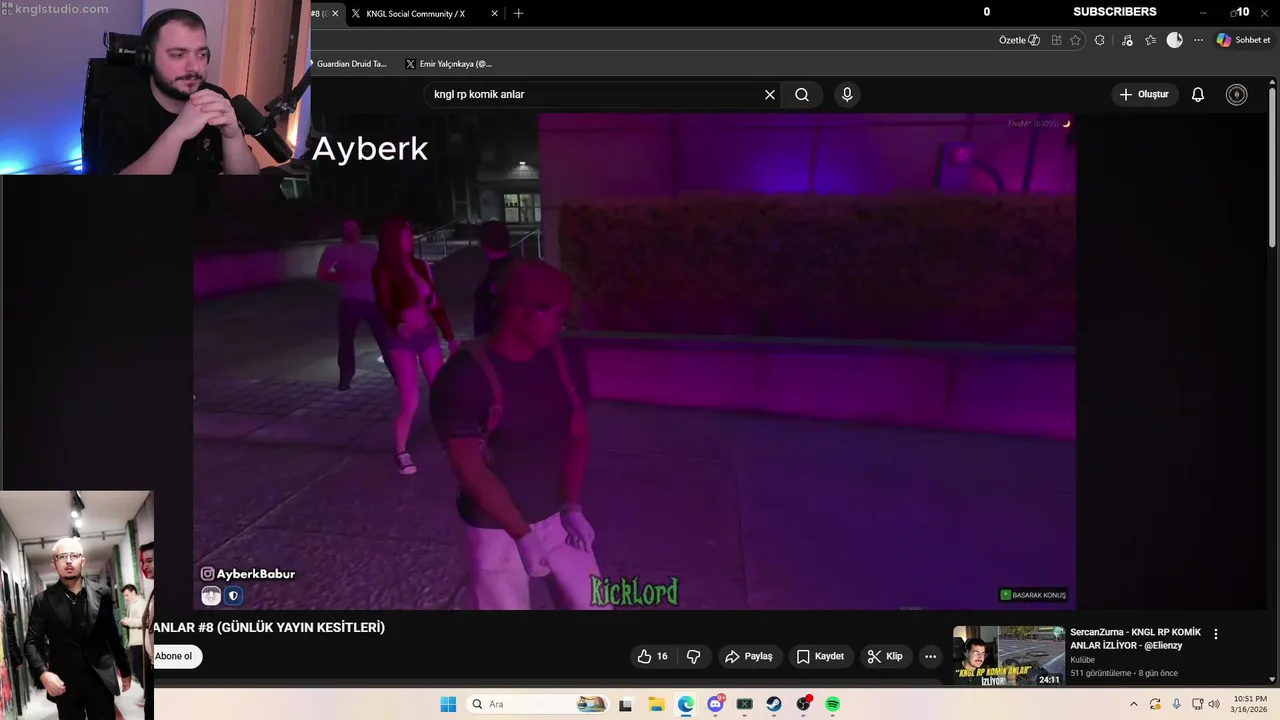Viewport: 1280px width, 720px height.
Task: Start voice search with microphone icon
Action: tap(847, 95)
